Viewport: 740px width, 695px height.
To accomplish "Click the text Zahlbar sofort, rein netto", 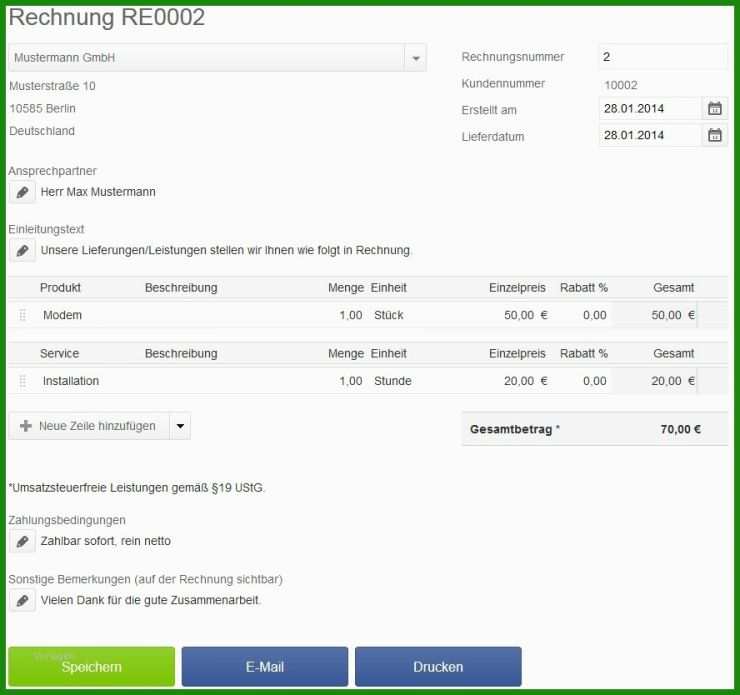I will [106, 541].
